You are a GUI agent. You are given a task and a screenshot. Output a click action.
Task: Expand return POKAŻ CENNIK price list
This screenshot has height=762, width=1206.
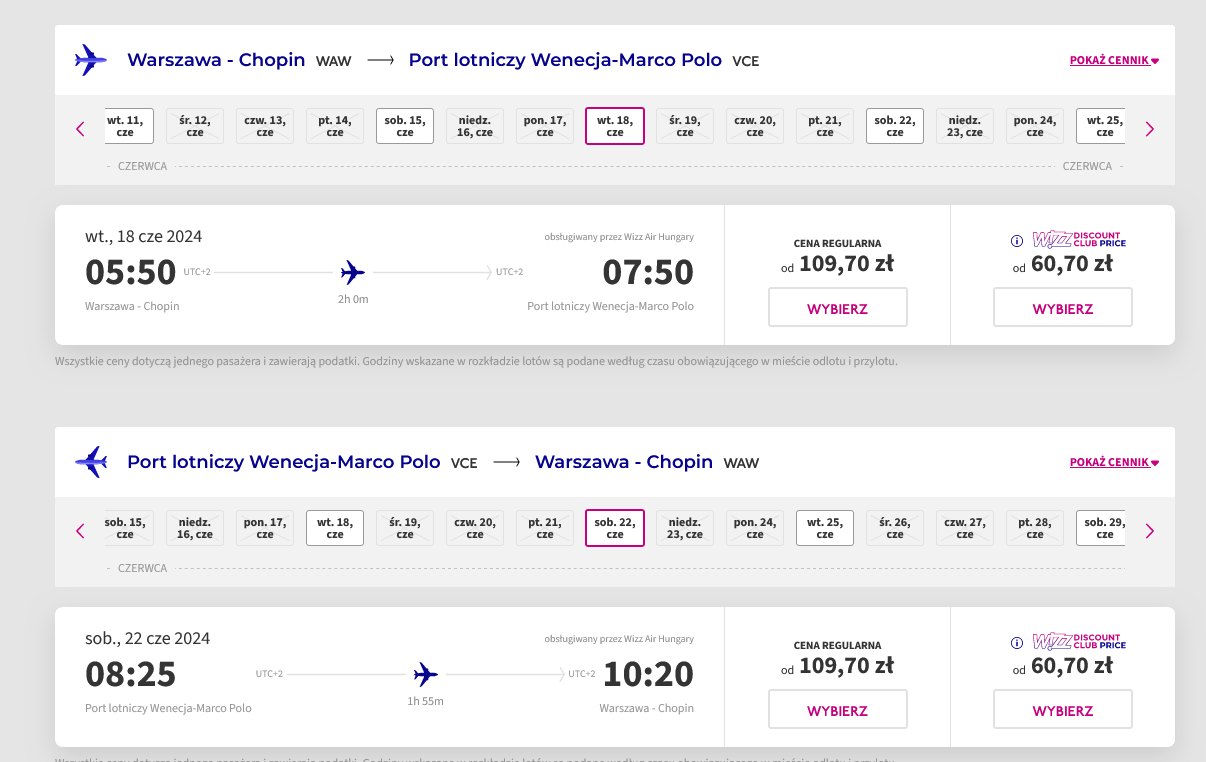1114,462
